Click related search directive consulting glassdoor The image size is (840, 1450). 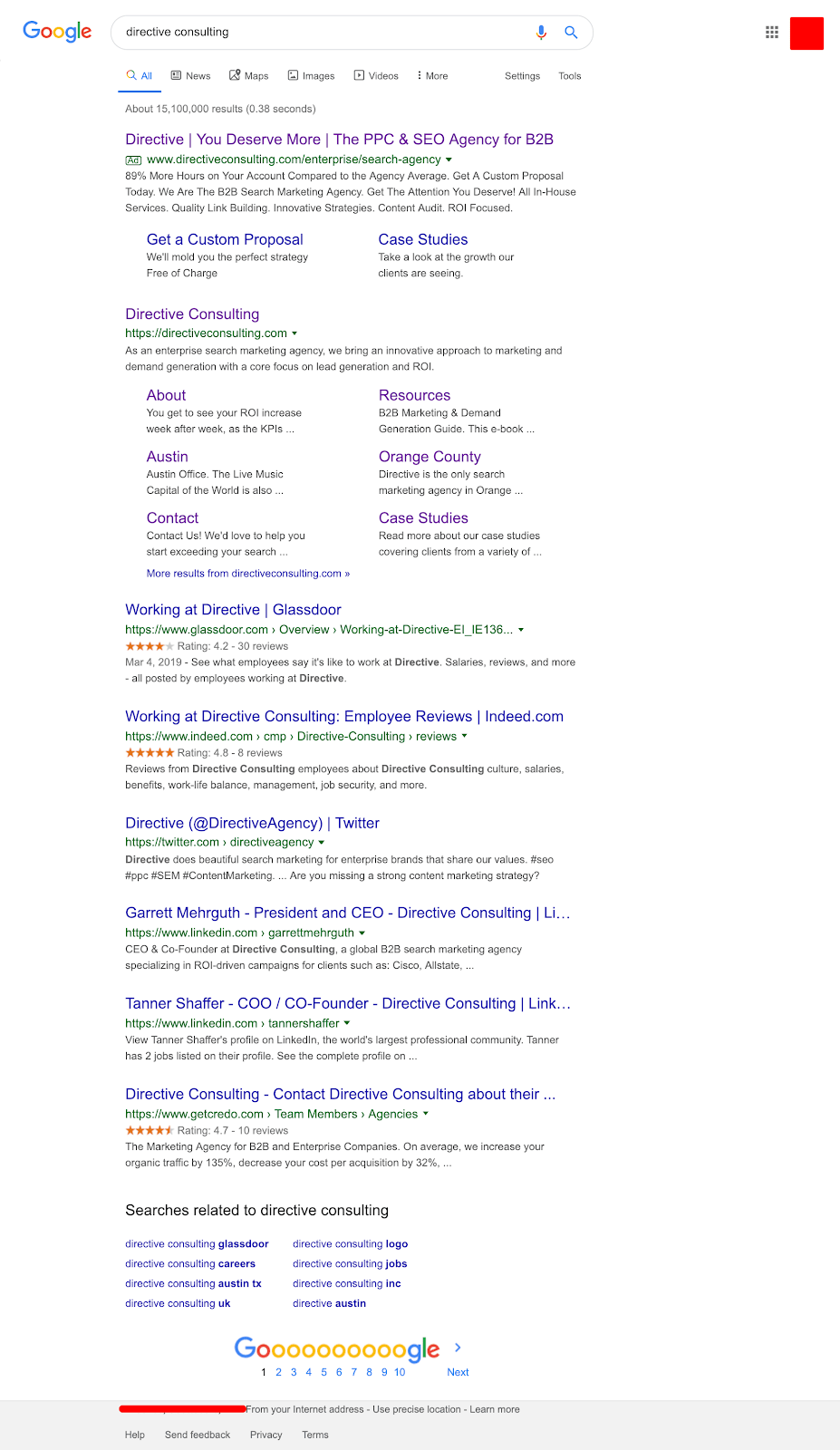tap(197, 1244)
